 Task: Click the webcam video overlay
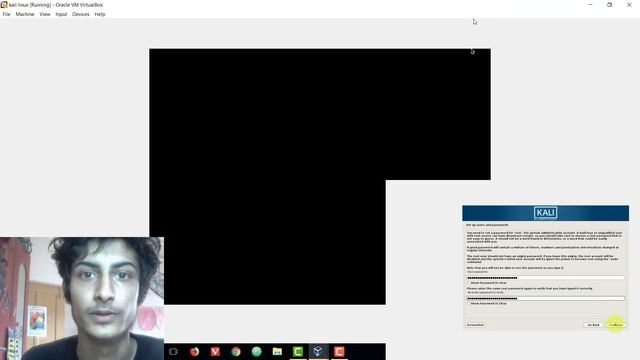point(82,298)
